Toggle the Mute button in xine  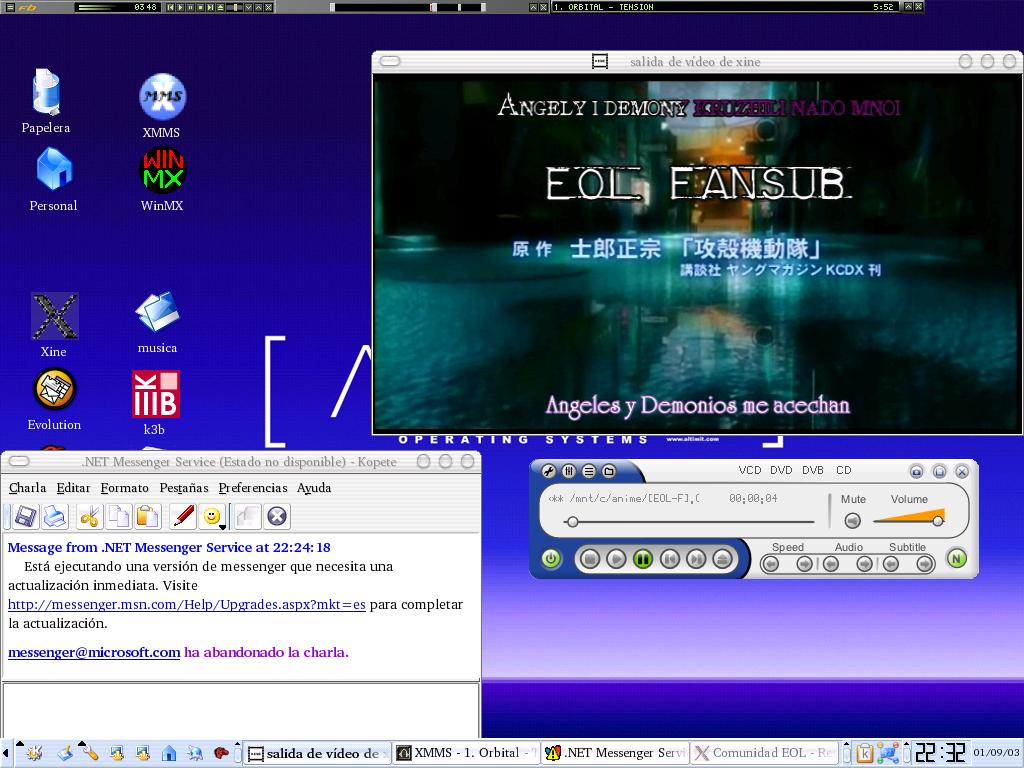[852, 520]
